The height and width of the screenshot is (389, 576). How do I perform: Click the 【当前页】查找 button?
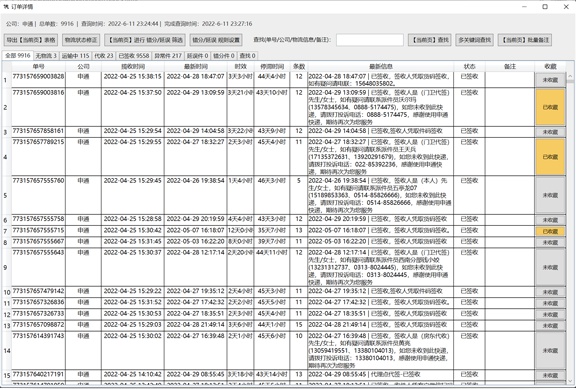[430, 40]
